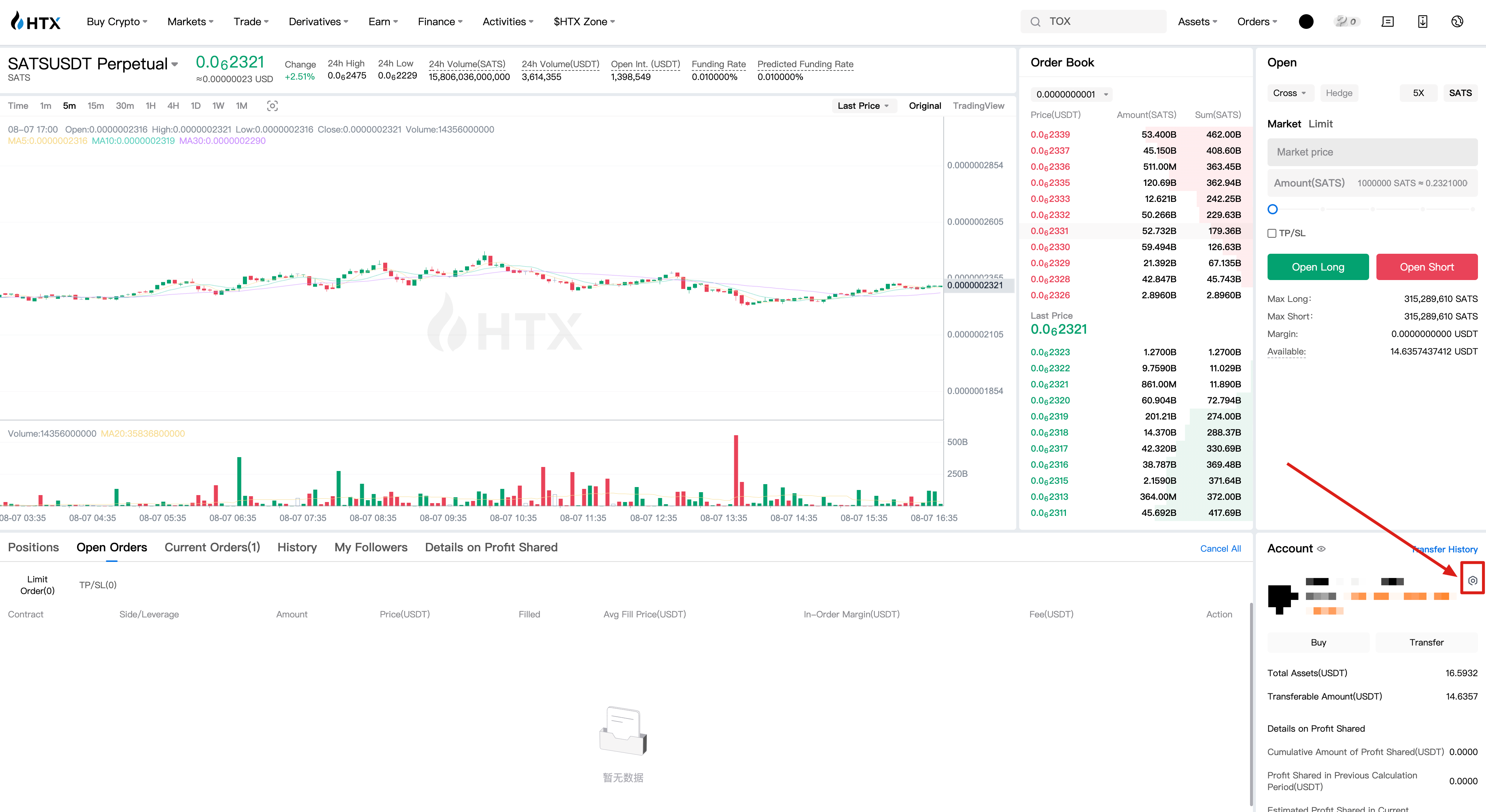Screen dimensions: 1486x812
Task: Switch to My Followers tab
Action: [x=371, y=547]
